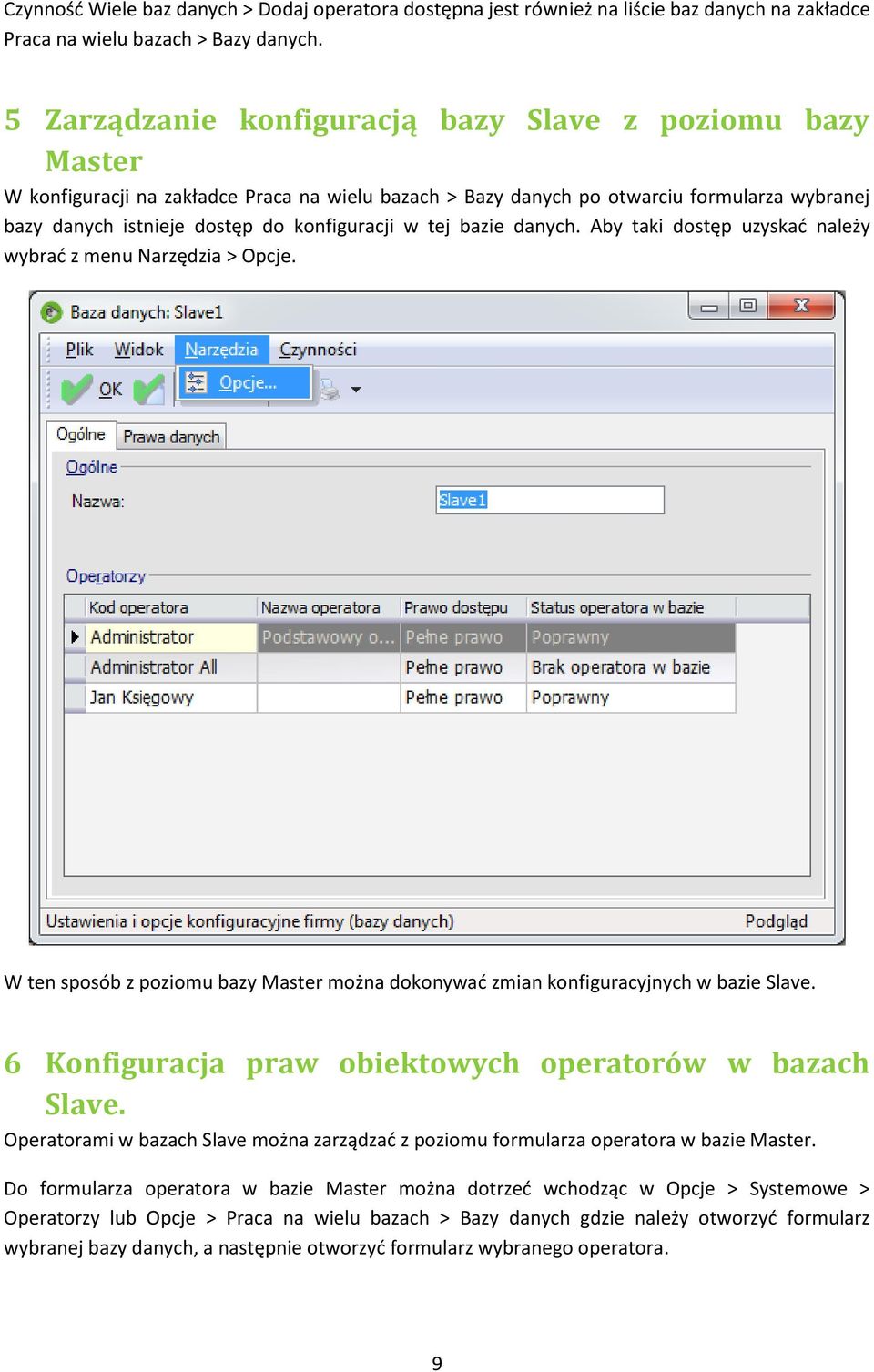
Task: Click the row selector arrow beside Administrator
Action: (x=75, y=637)
